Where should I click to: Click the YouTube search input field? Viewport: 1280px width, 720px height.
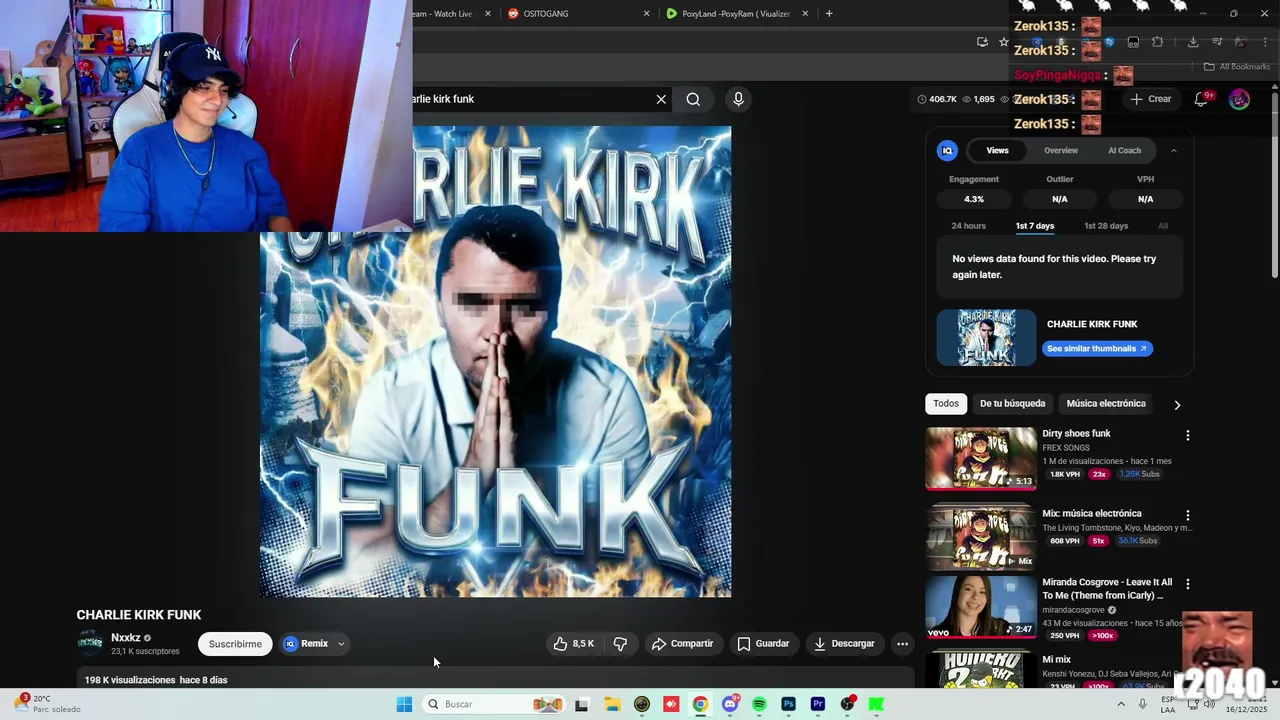click(530, 99)
